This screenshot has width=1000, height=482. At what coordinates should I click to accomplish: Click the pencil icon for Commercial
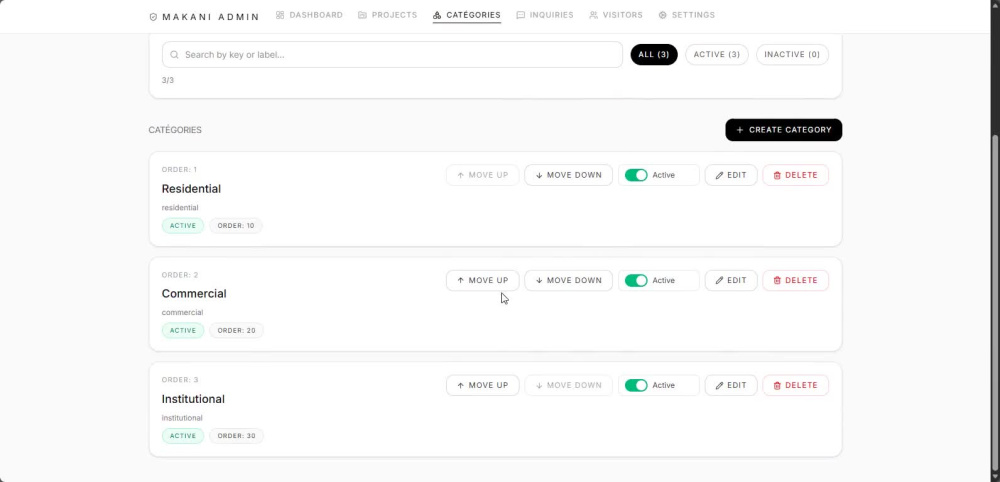719,281
